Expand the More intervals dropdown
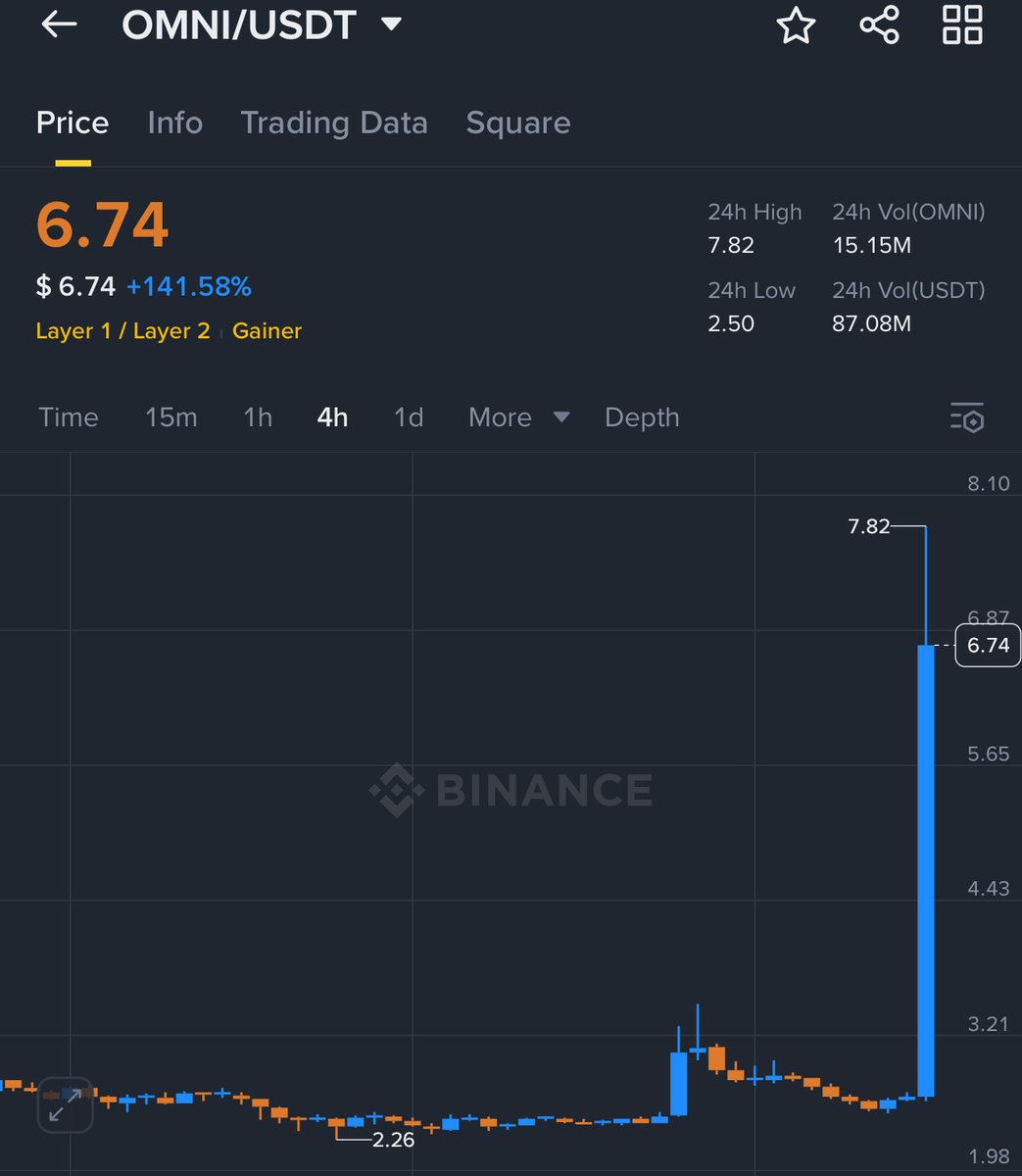Viewport: 1022px width, 1176px height. pos(519,417)
